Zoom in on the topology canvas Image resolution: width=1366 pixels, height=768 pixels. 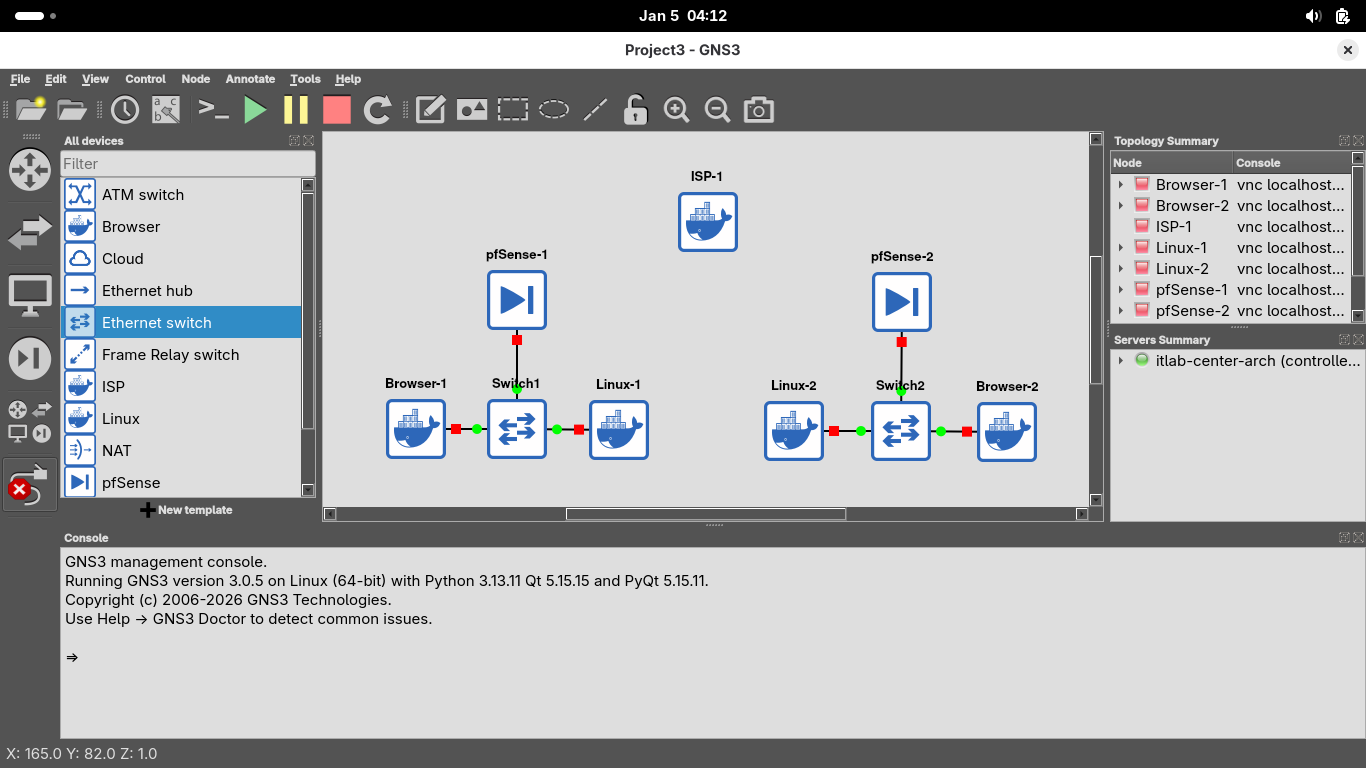pyautogui.click(x=677, y=110)
